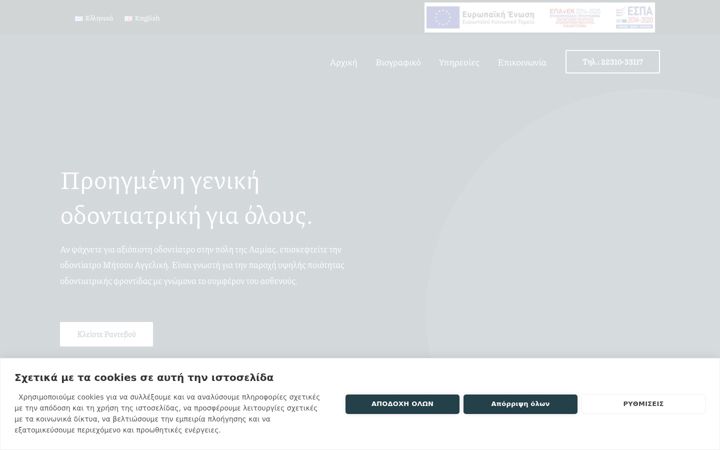
Task: Click the ΕΣΠΑ 2014-2020 logo
Action: pyautogui.click(x=635, y=17)
